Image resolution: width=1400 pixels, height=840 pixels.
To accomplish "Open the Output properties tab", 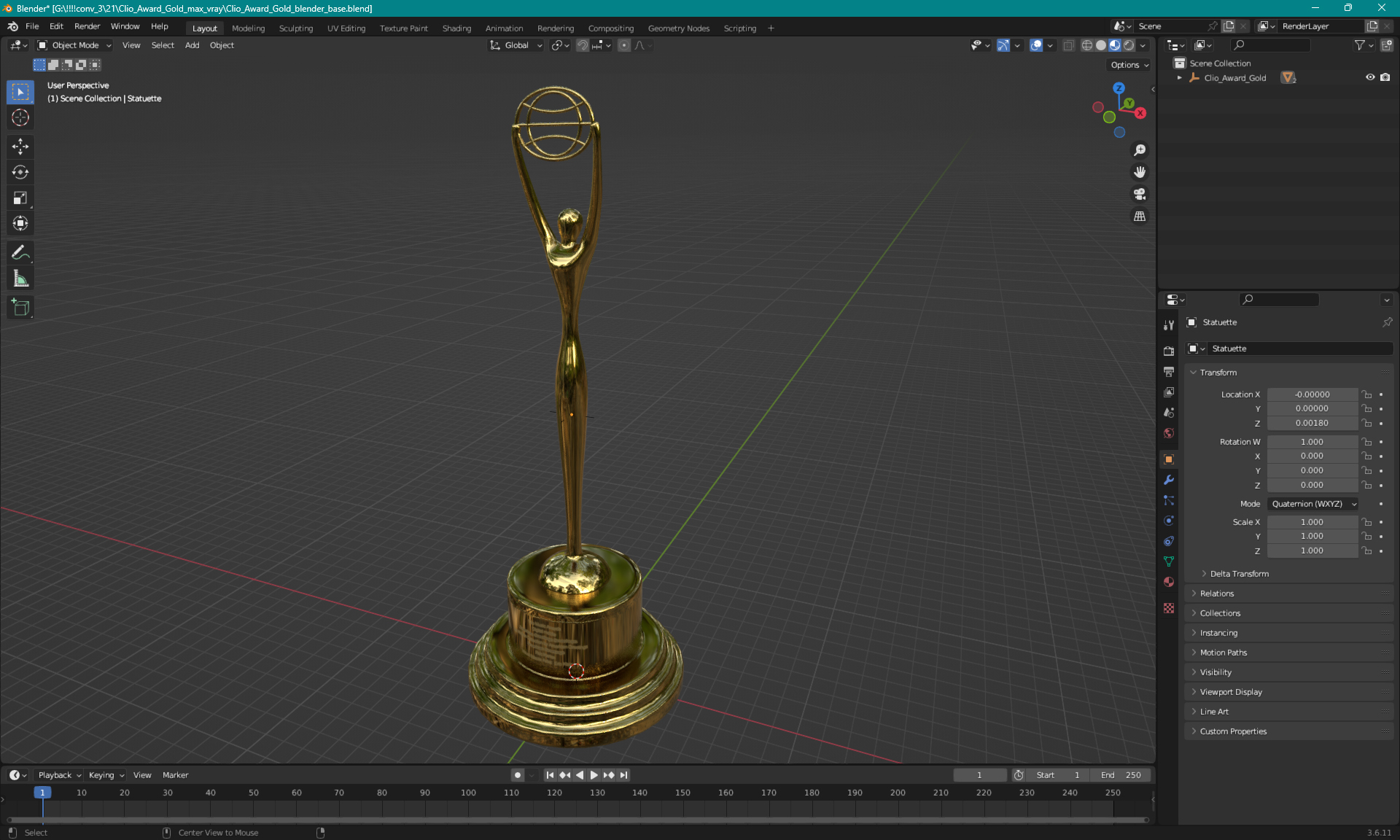I will 1169,371.
